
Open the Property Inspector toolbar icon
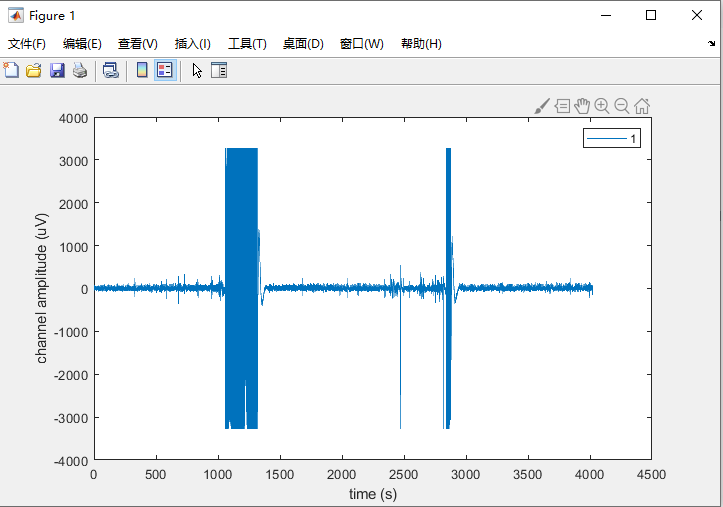click(x=219, y=71)
